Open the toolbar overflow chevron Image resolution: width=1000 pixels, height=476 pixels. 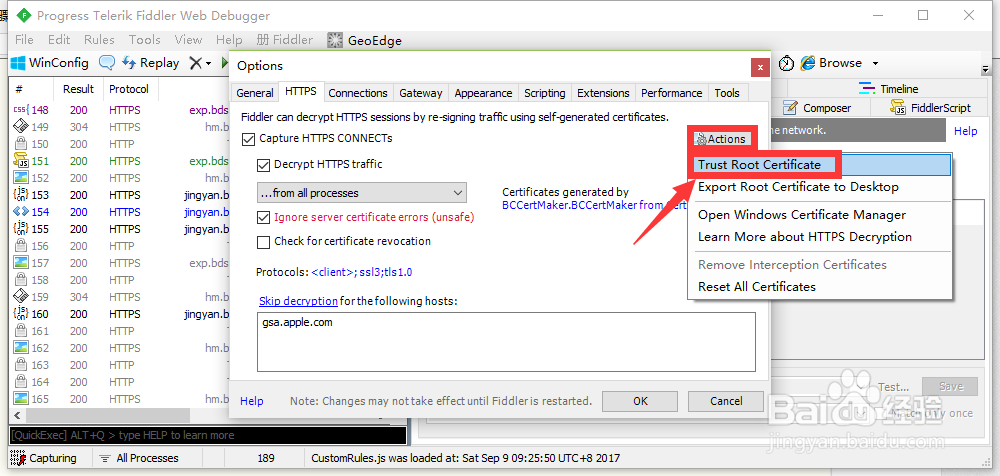[985, 69]
